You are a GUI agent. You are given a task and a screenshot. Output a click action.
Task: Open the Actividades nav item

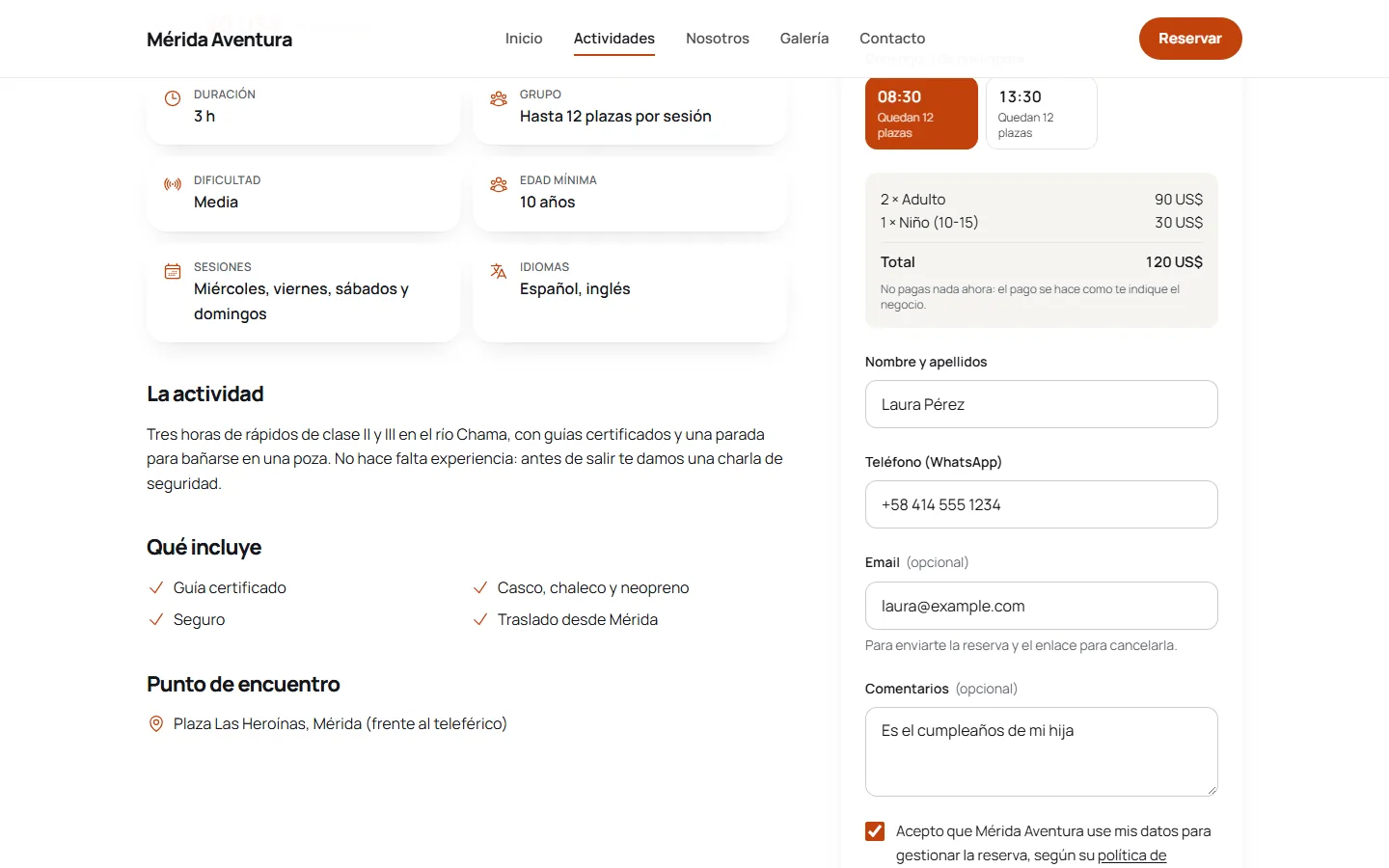click(x=614, y=39)
